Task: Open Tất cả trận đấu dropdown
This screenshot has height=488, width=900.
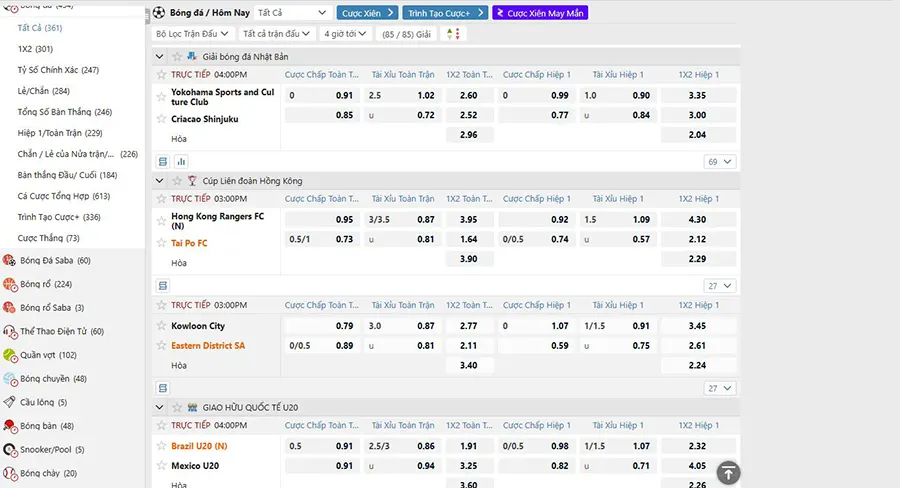Action: tap(276, 34)
